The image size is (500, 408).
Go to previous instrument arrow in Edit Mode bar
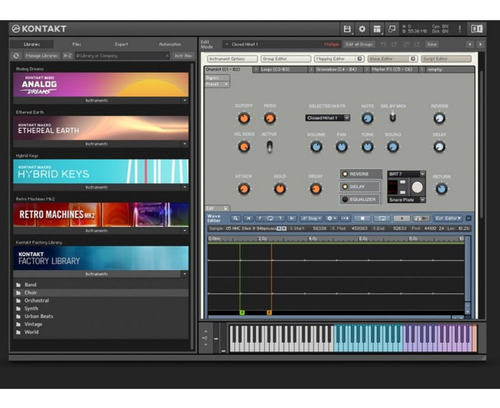(470, 44)
